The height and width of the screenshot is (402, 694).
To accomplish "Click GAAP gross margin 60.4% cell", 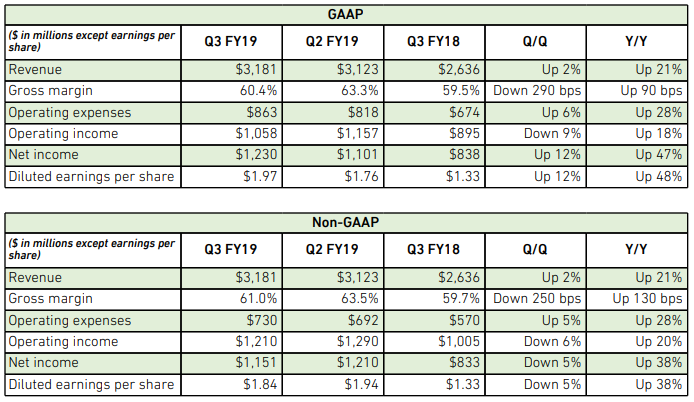I will click(231, 91).
